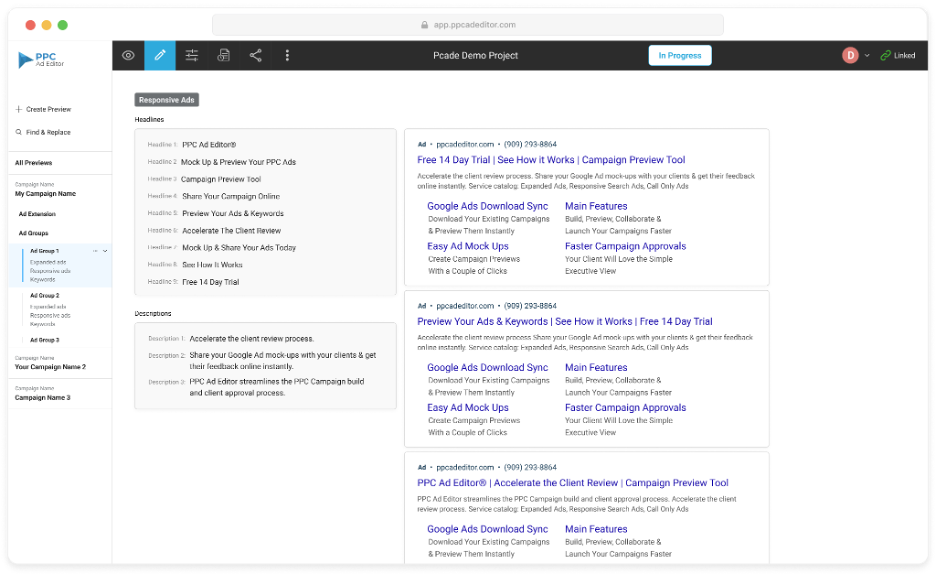Click the share icon in toolbar
936x574 pixels.
(255, 55)
